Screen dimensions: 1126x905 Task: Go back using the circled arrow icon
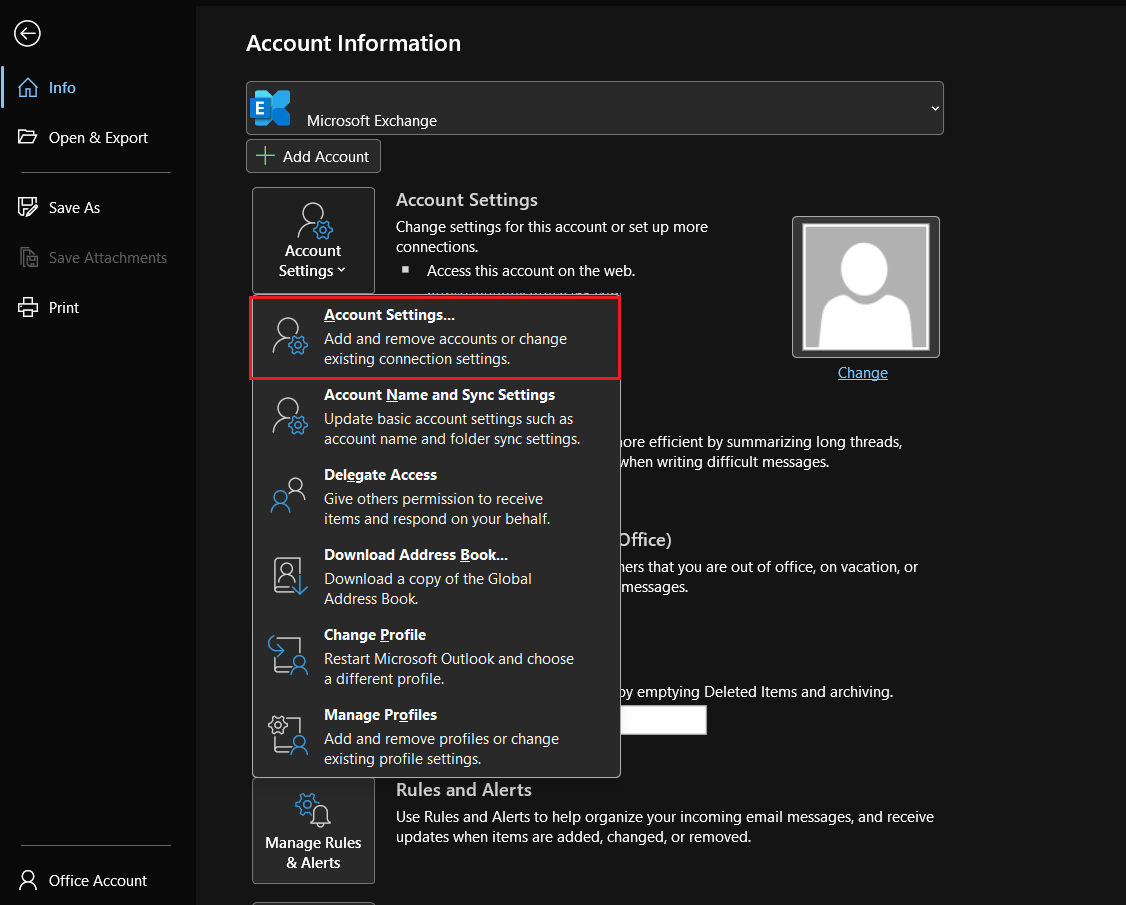pos(27,33)
